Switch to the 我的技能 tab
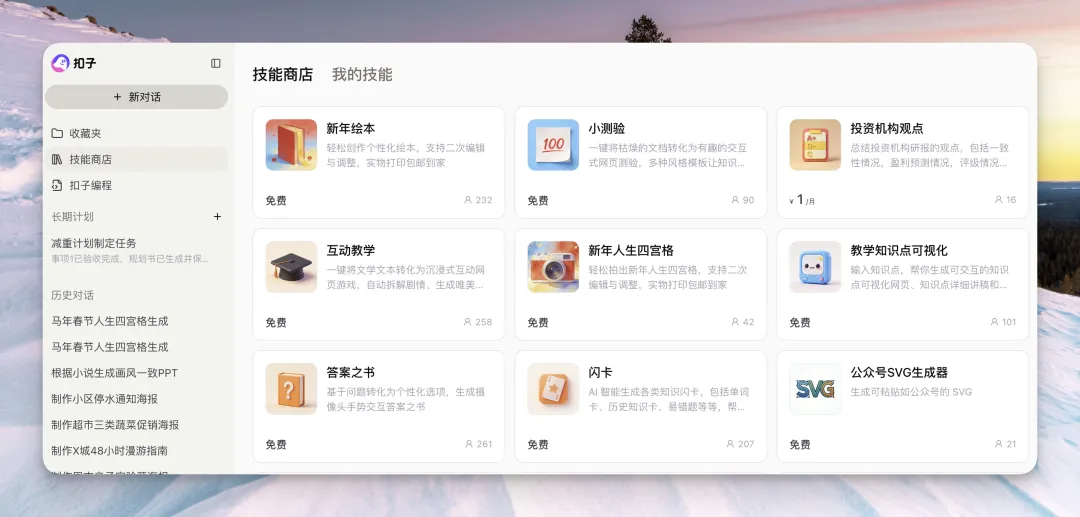The width and height of the screenshot is (1080, 517). [x=362, y=74]
